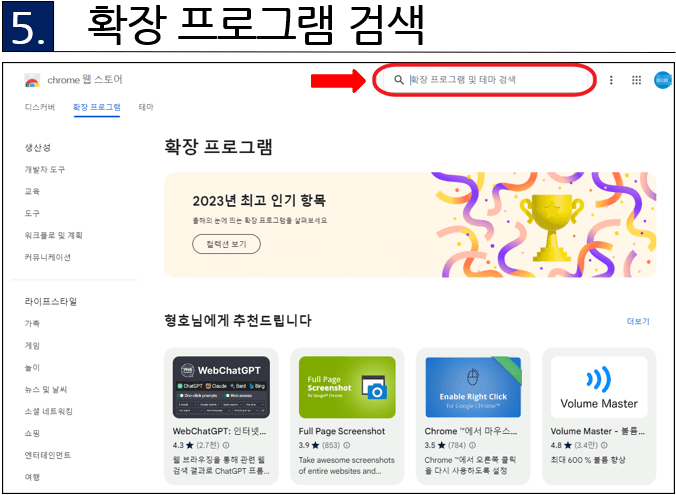Open the 놀이 category

point(32,367)
